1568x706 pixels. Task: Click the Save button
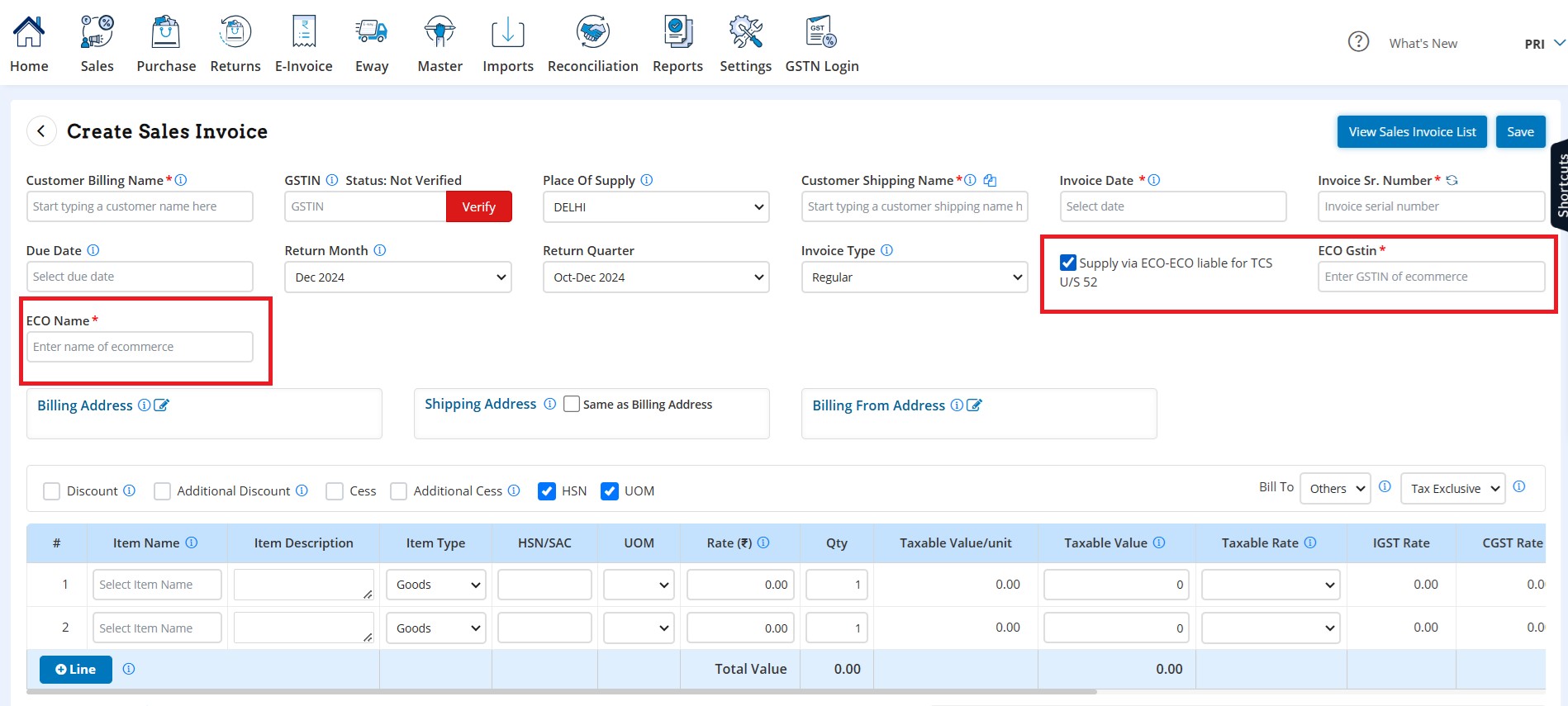point(1520,131)
